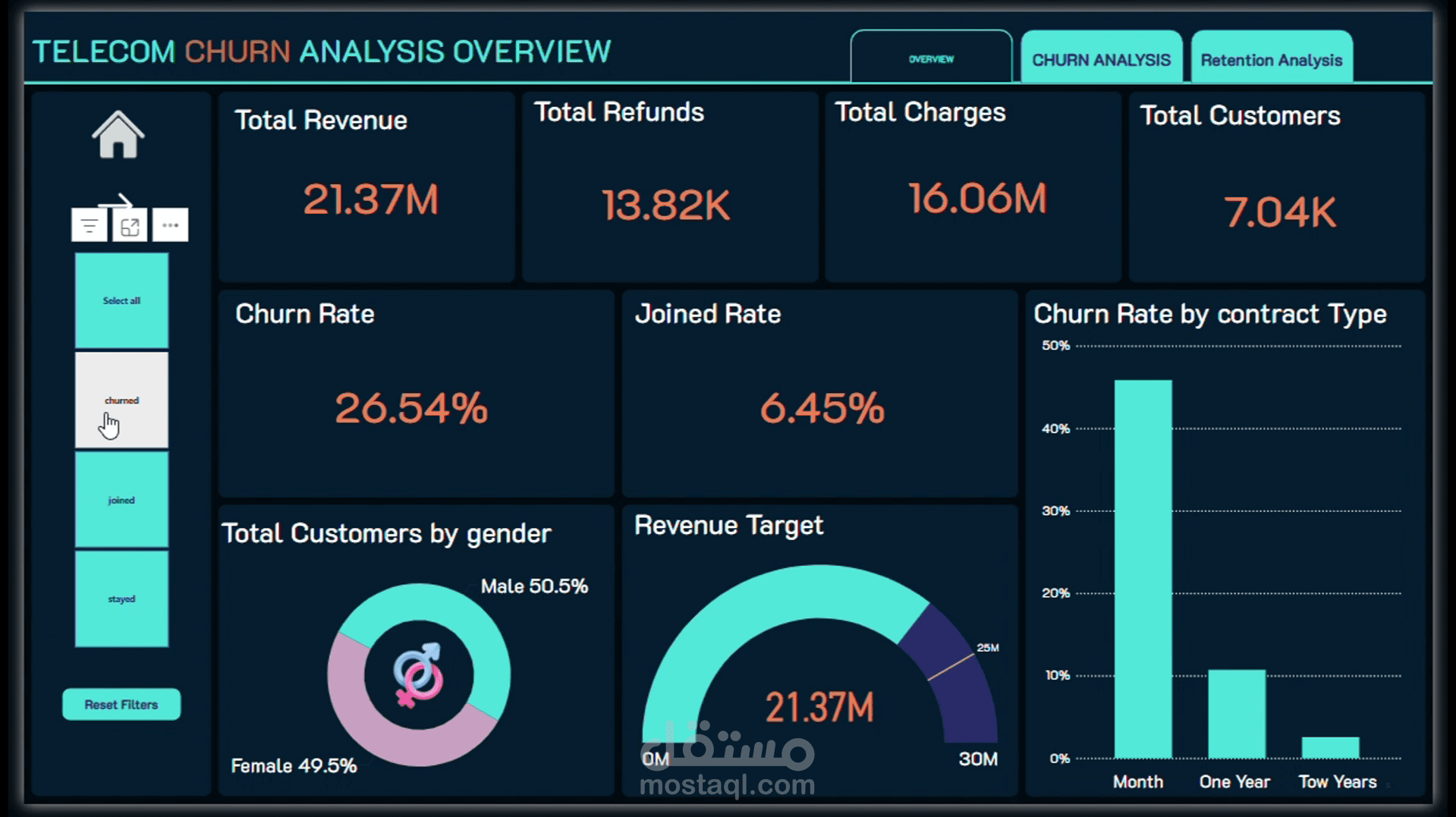Click the 'One Year' axis label
This screenshot has width=1456, height=817.
[1234, 782]
